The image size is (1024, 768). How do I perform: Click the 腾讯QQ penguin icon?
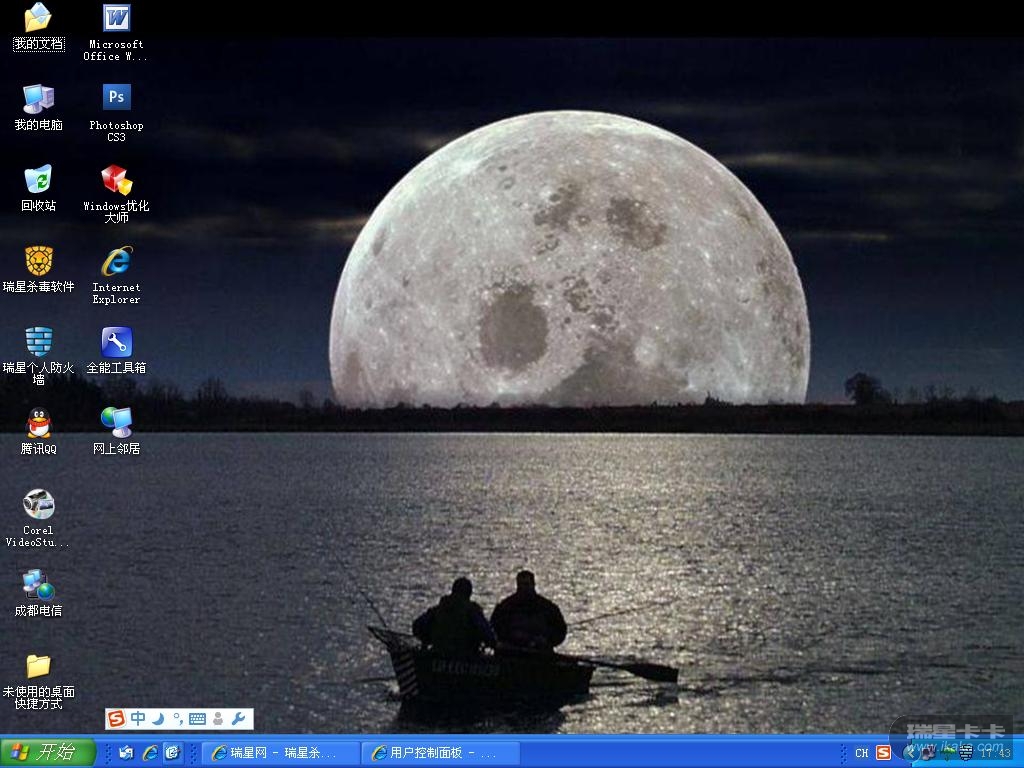(x=38, y=423)
